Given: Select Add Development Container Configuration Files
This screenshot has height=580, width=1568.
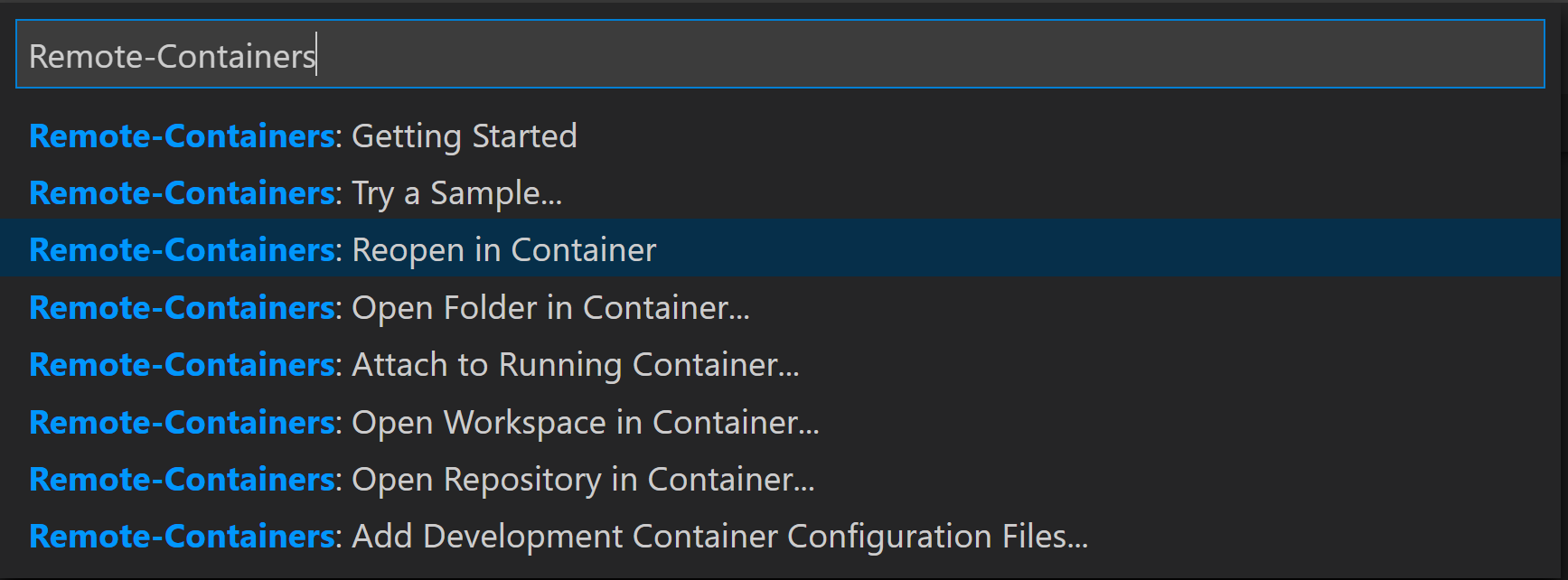Looking at the screenshot, I should 558,536.
